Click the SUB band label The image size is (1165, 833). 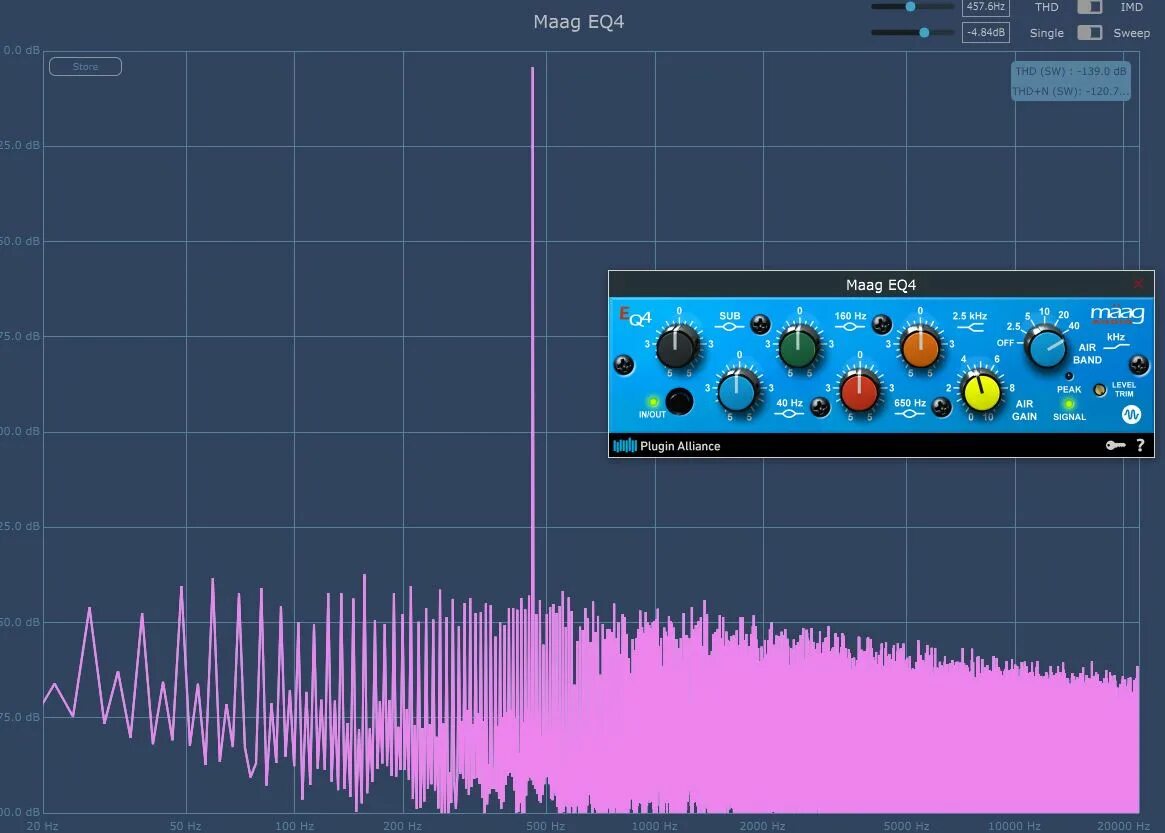pyautogui.click(x=730, y=316)
